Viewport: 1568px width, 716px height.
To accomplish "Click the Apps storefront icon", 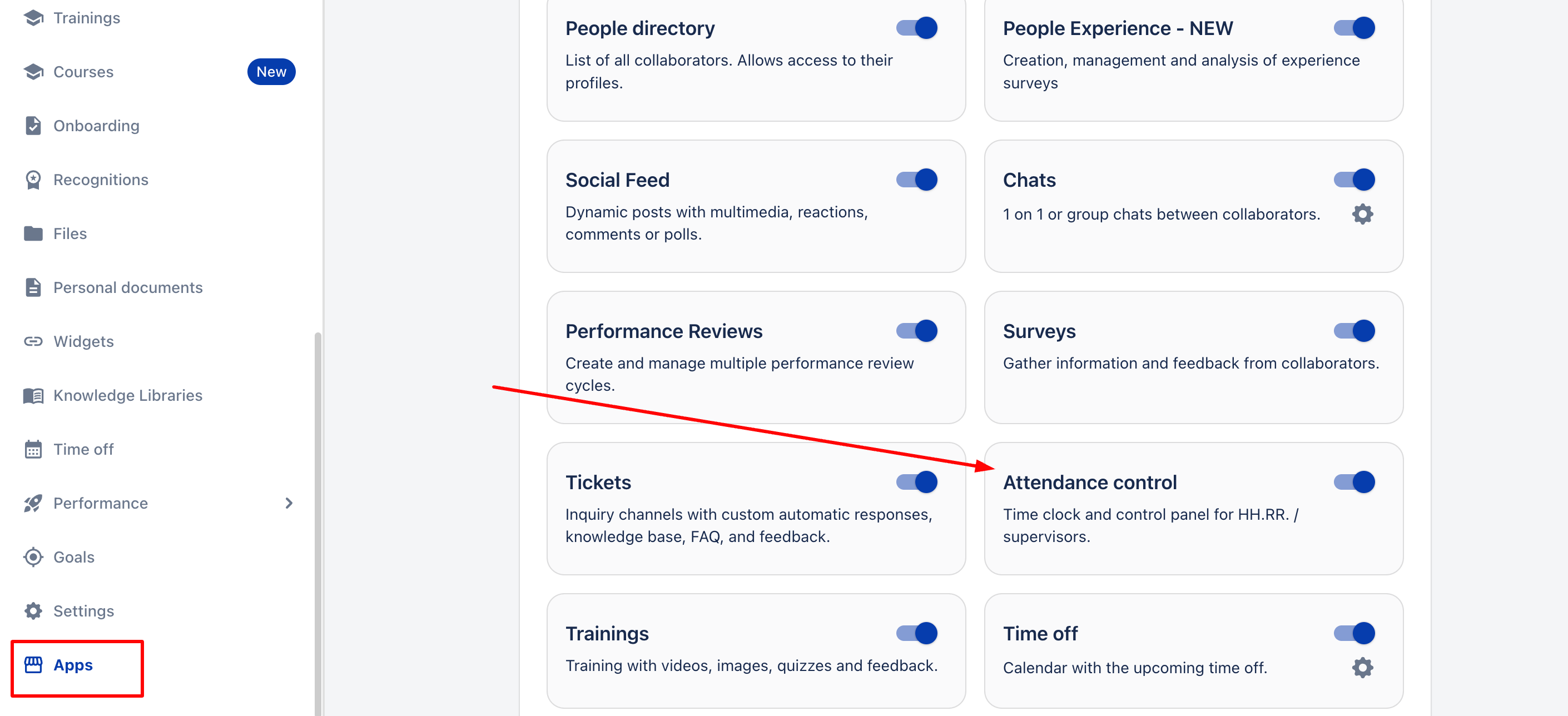I will coord(33,665).
